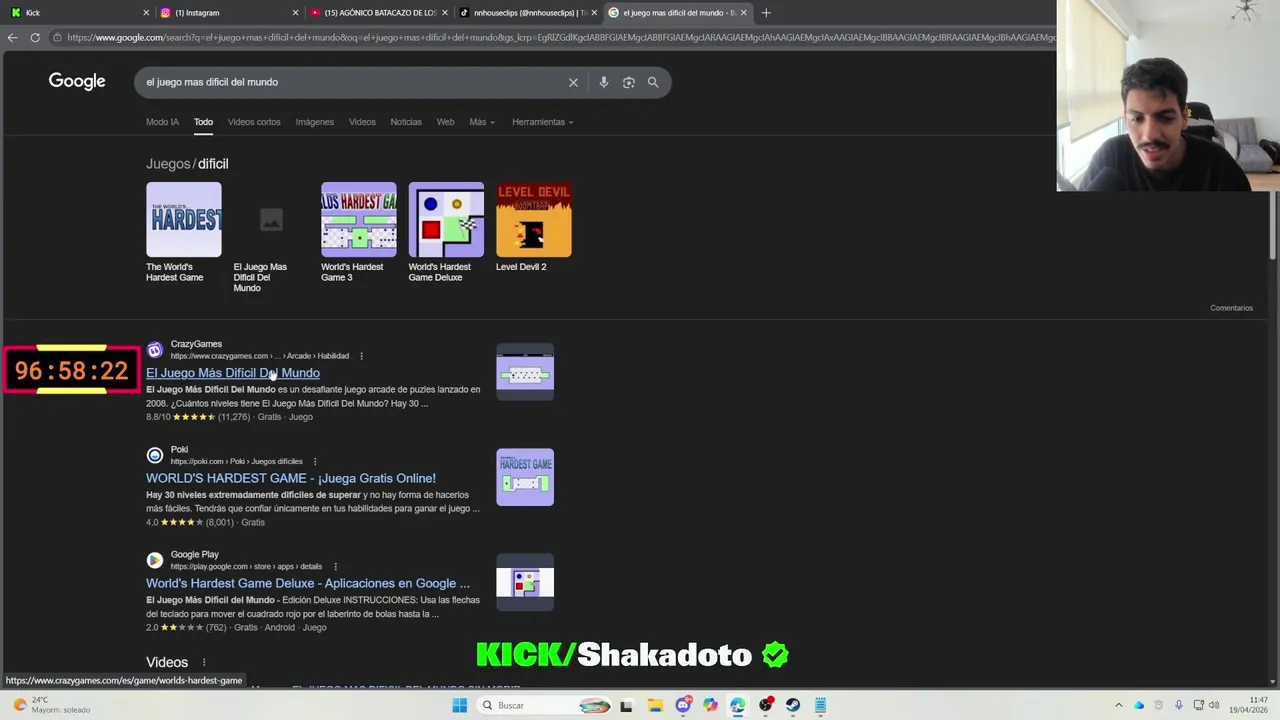Select the Noticias filter
The image size is (1280, 720).
point(406,122)
